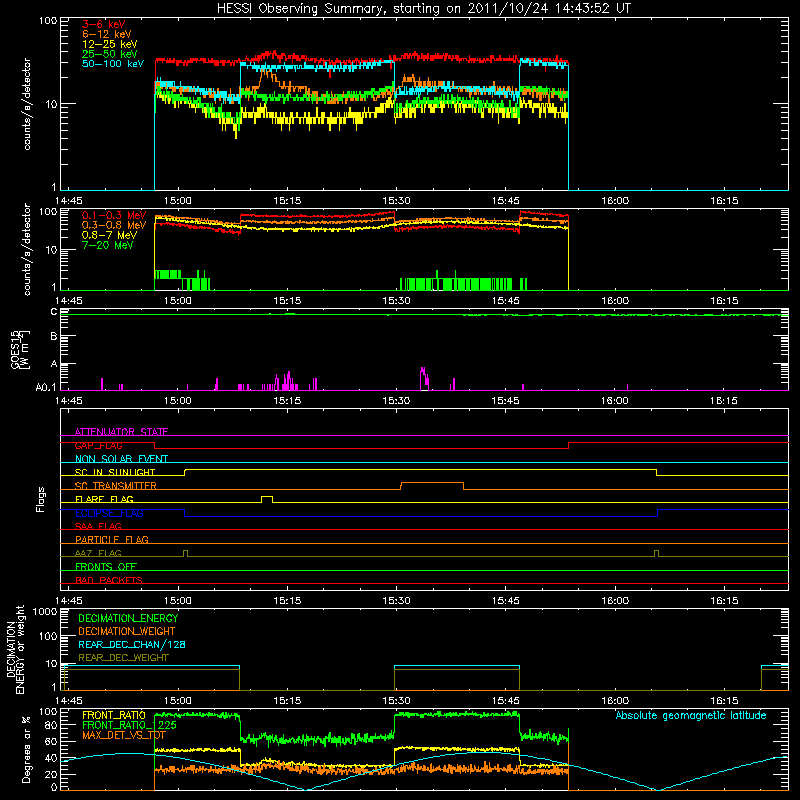Click the SAA_FLAG label
The image size is (800, 800).
98,526
